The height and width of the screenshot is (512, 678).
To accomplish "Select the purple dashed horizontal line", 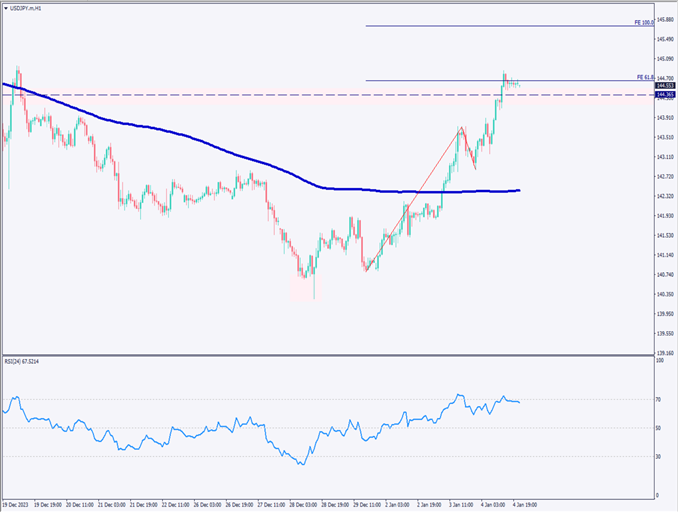I will 250,95.
